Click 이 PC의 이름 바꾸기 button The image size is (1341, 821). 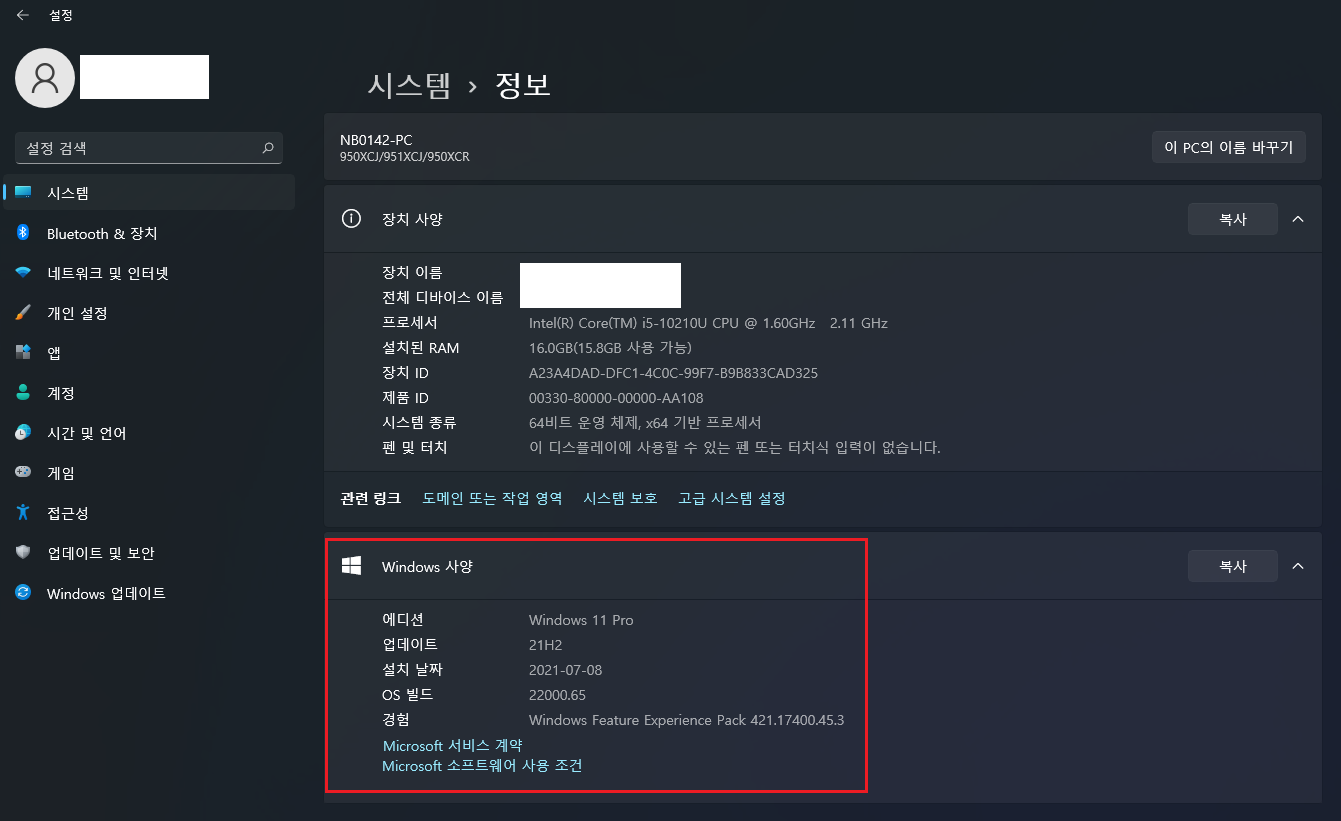[x=1229, y=147]
